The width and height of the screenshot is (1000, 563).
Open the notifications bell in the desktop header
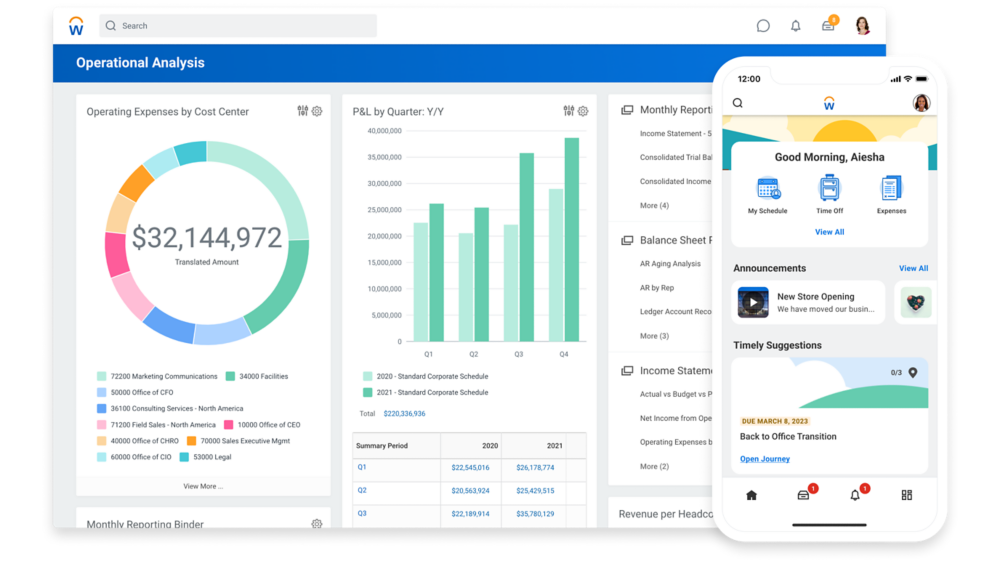795,26
